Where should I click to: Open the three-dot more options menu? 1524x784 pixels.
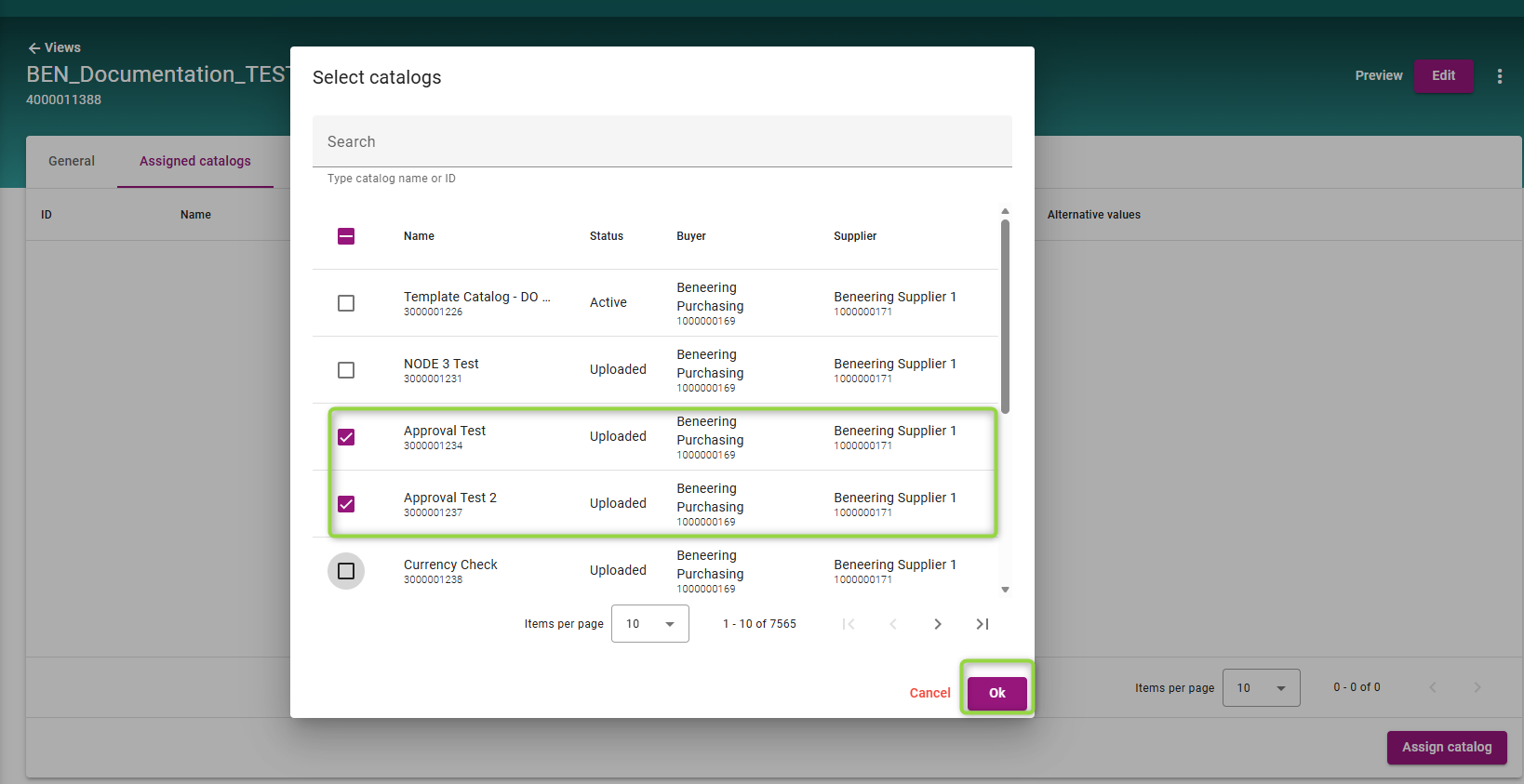(x=1499, y=76)
